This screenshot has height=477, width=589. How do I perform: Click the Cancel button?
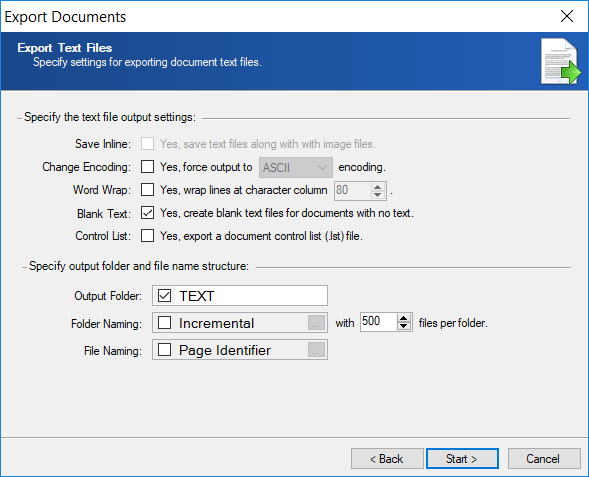coord(544,459)
